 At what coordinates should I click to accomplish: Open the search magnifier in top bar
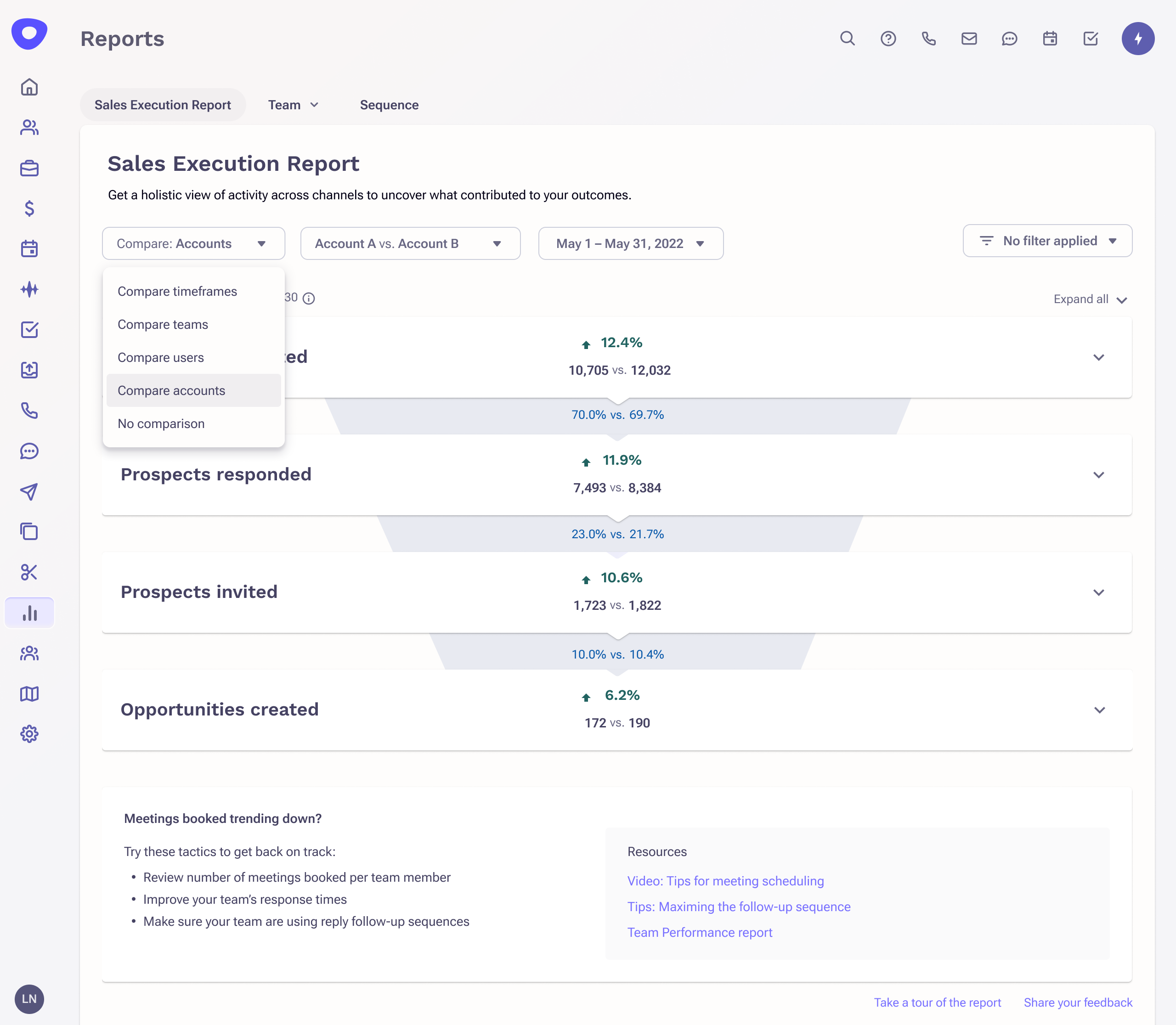coord(848,38)
